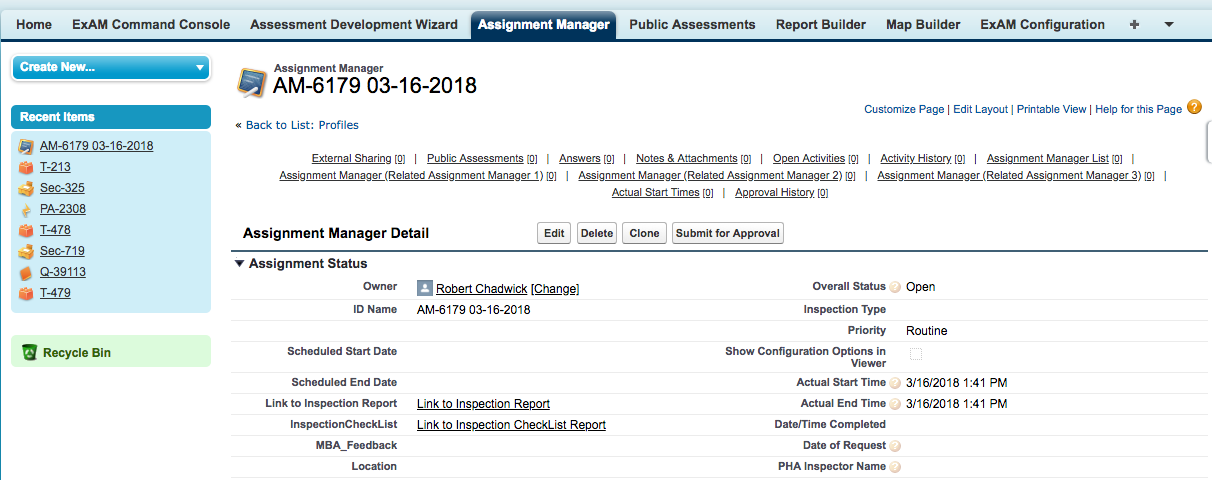Click the Sec-325 recent item icon
The height and width of the screenshot is (480, 1212).
(26, 188)
